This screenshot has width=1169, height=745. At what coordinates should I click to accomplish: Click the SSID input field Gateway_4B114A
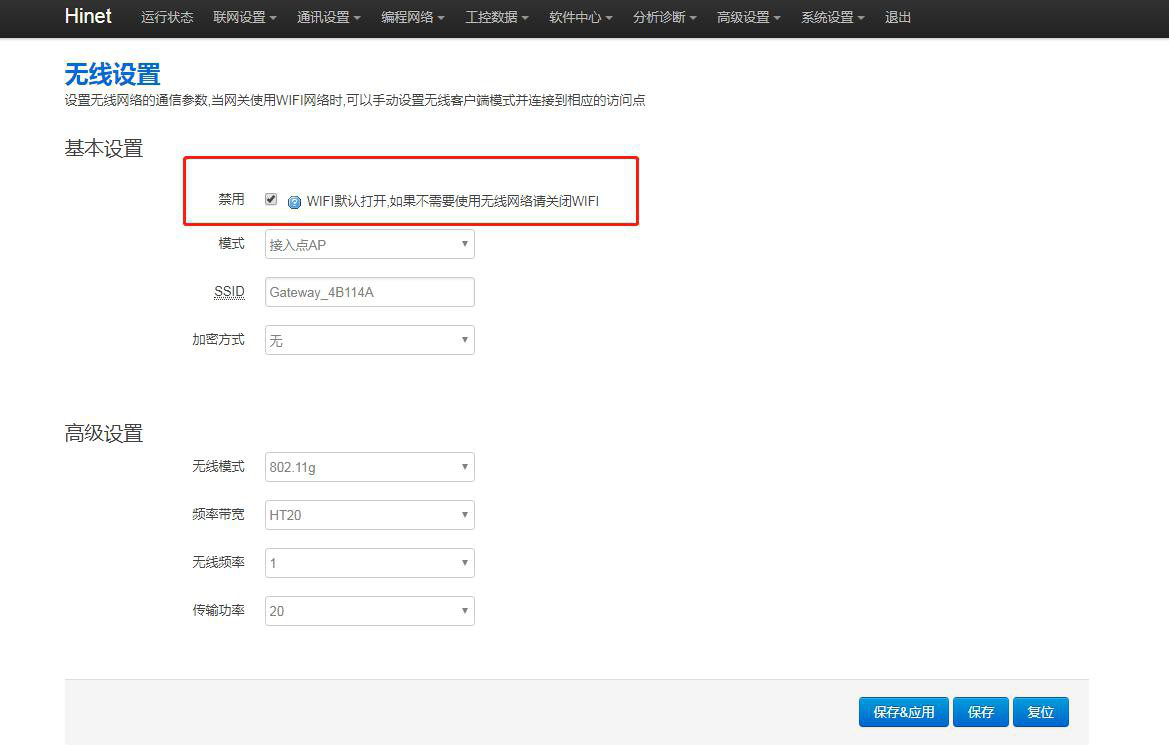tap(369, 291)
